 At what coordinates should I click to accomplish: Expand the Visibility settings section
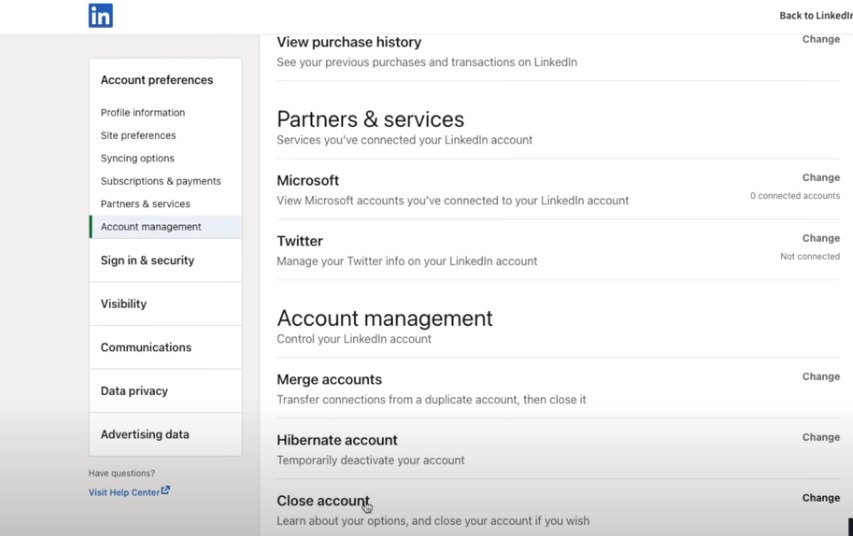coord(123,304)
